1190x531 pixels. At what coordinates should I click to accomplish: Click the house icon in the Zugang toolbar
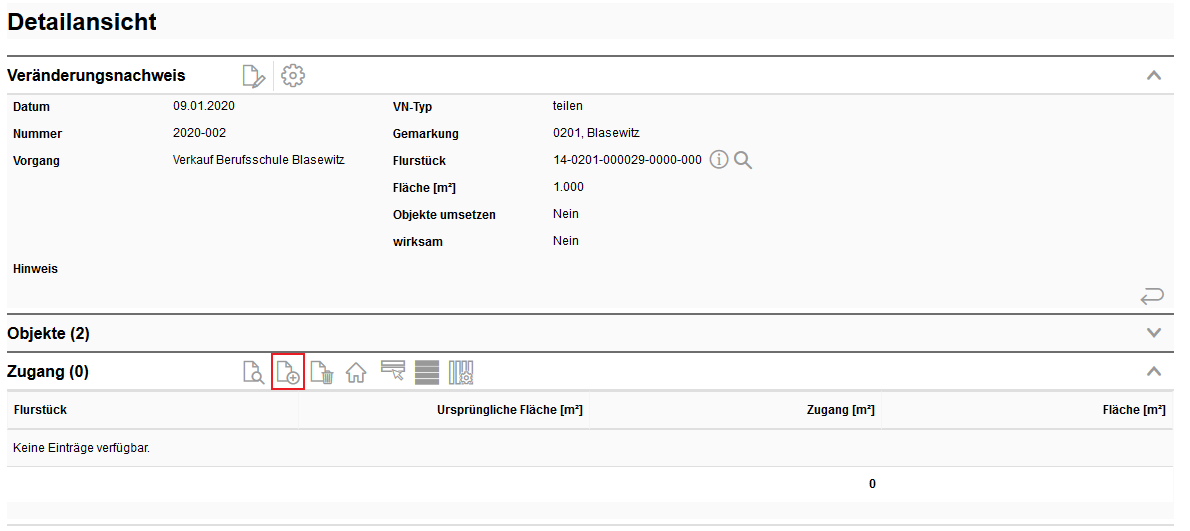pyautogui.click(x=356, y=373)
